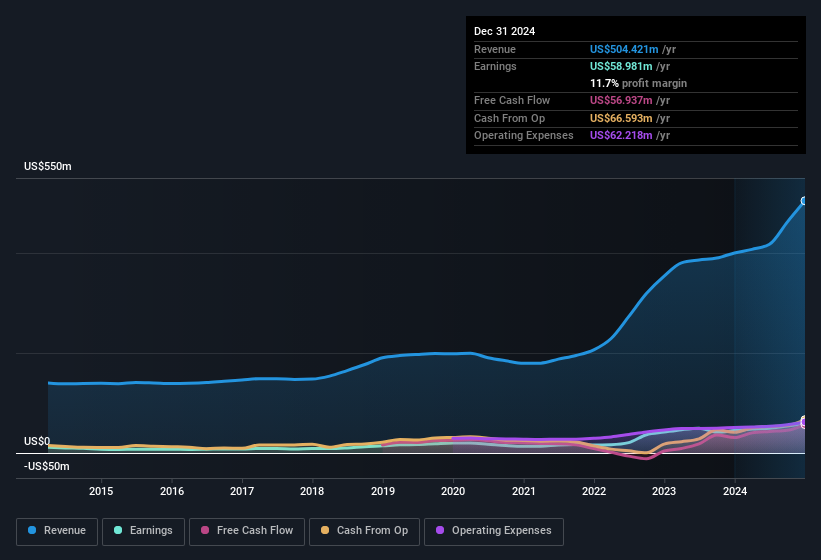
Task: Click the Revenue data point at Dec 2024
Action: click(x=804, y=201)
